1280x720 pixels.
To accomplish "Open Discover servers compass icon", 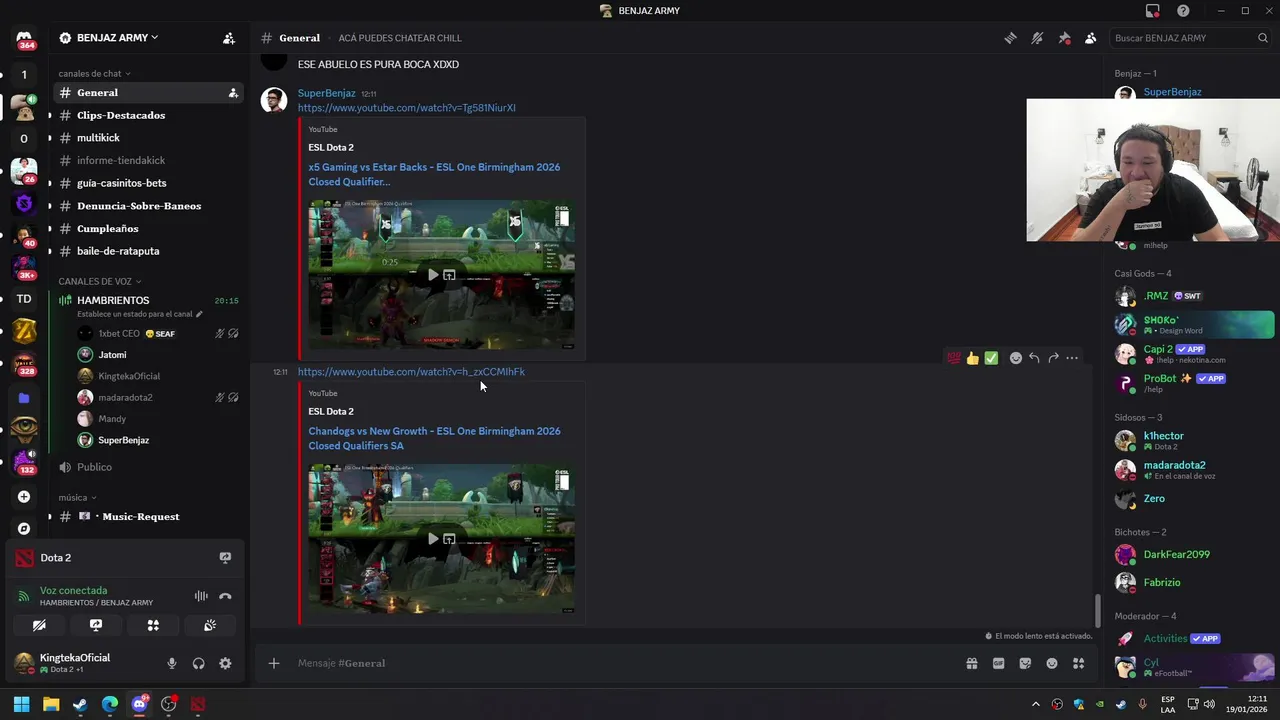I will pyautogui.click(x=24, y=528).
